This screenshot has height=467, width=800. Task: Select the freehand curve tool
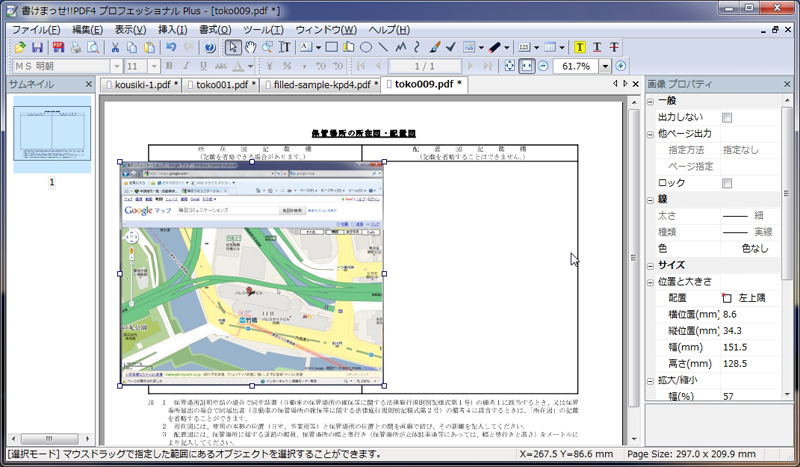coord(417,47)
